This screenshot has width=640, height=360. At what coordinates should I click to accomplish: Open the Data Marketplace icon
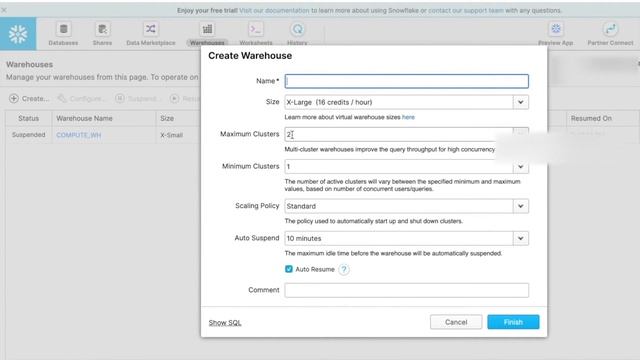[151, 29]
